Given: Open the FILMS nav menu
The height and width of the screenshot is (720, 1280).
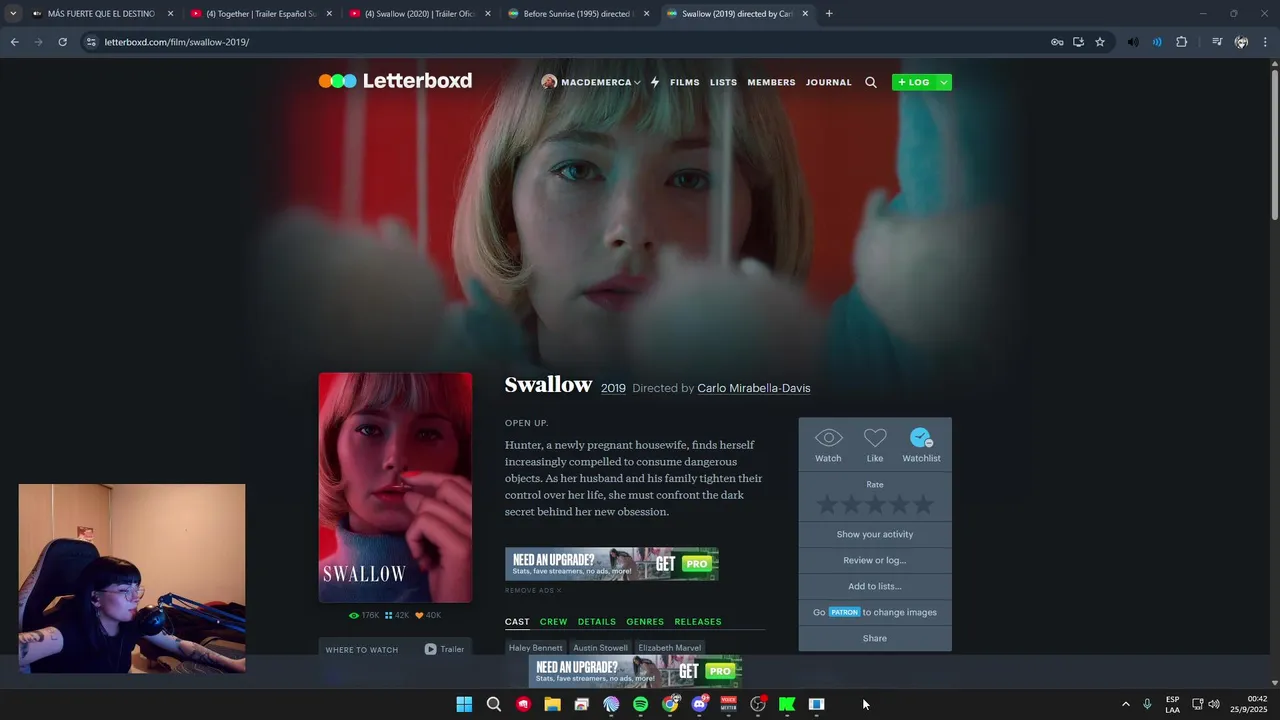Looking at the screenshot, I should (685, 82).
